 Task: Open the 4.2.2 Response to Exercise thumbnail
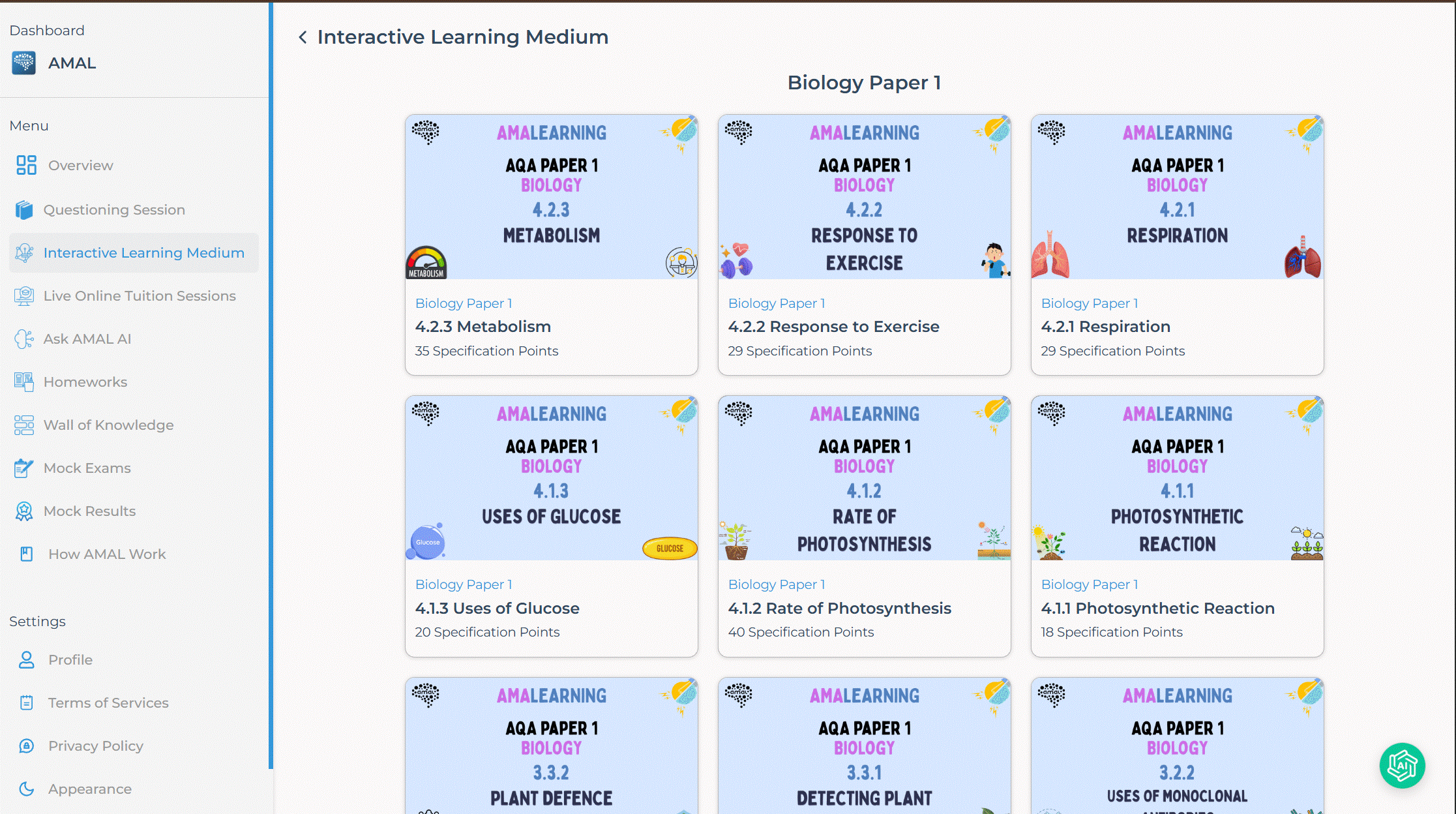(865, 197)
